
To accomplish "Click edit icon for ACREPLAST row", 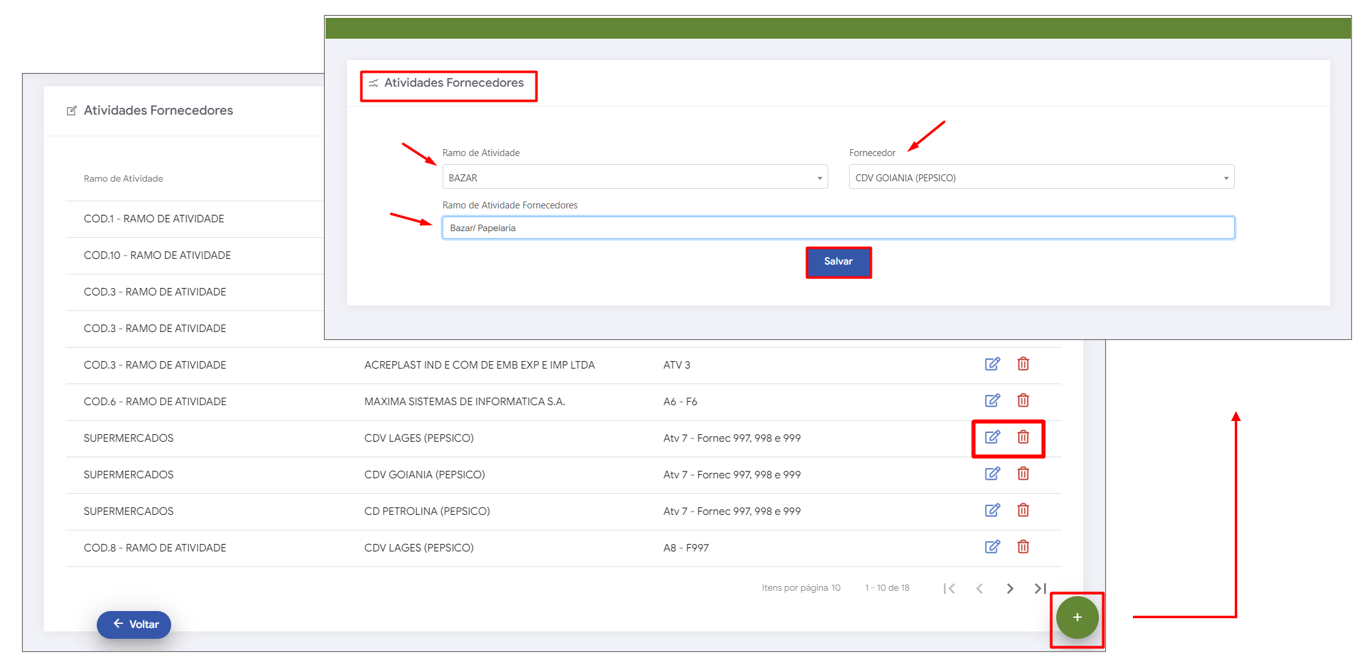I will pos(992,364).
